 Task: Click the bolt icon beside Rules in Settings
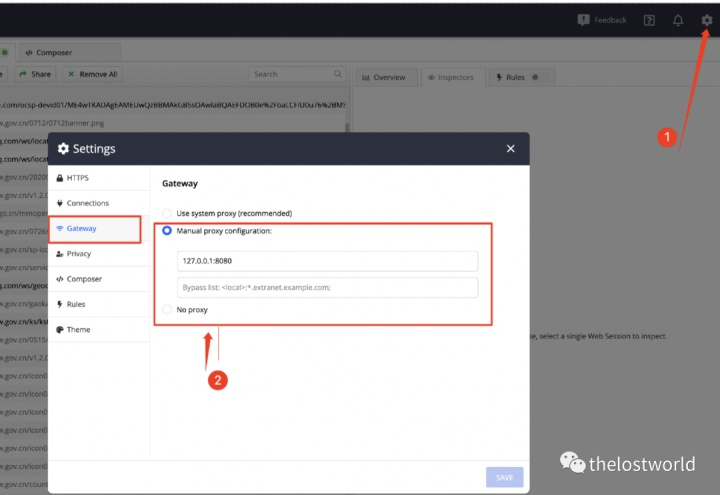pos(60,304)
